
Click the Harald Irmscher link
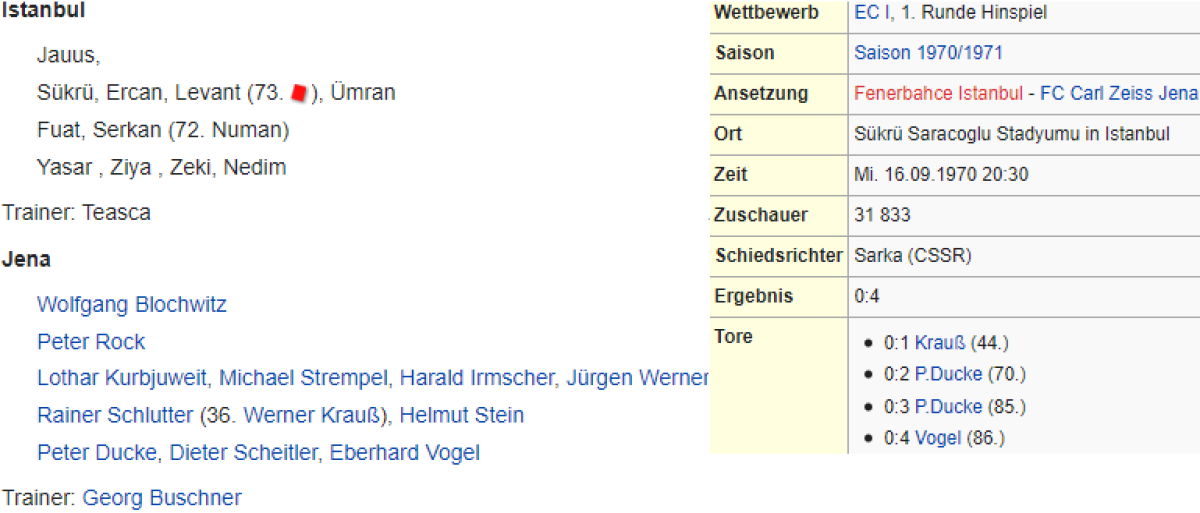[477, 378]
